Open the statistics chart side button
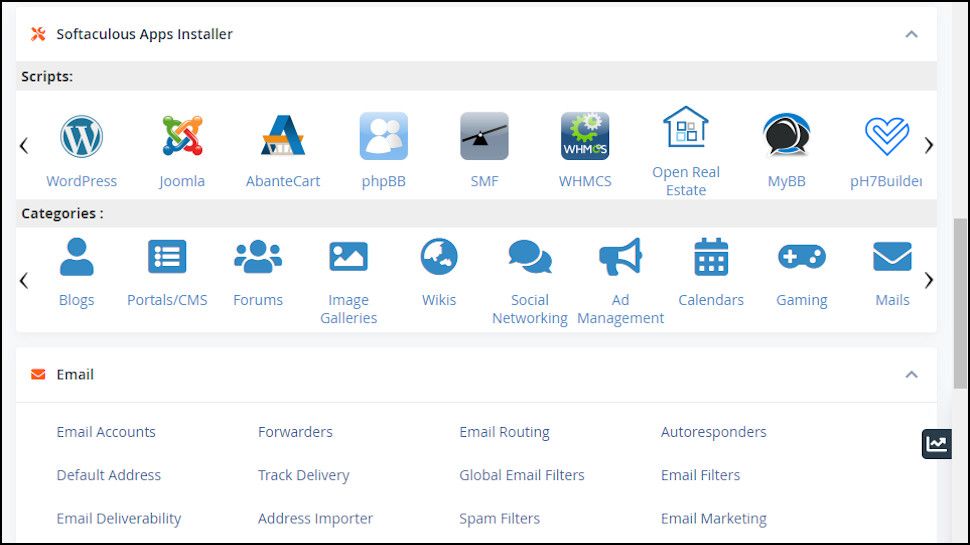The width and height of the screenshot is (970, 545). coord(937,444)
